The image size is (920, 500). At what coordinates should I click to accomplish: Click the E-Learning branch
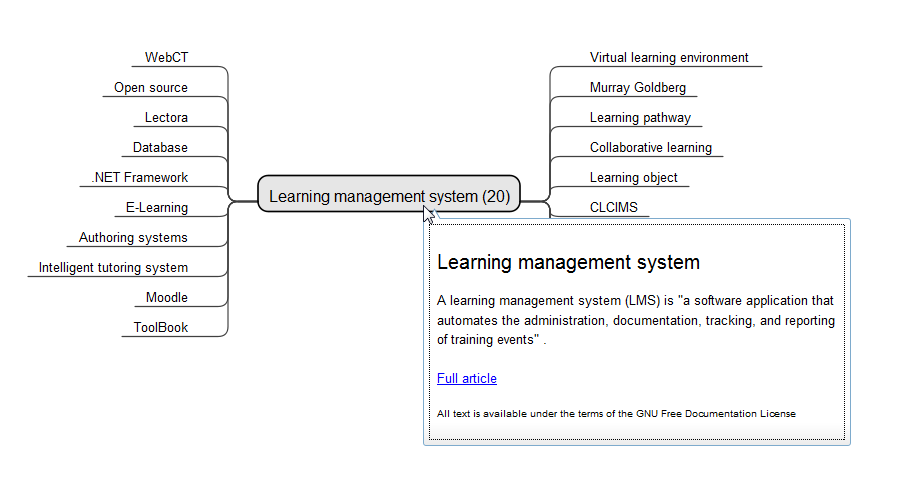click(157, 207)
